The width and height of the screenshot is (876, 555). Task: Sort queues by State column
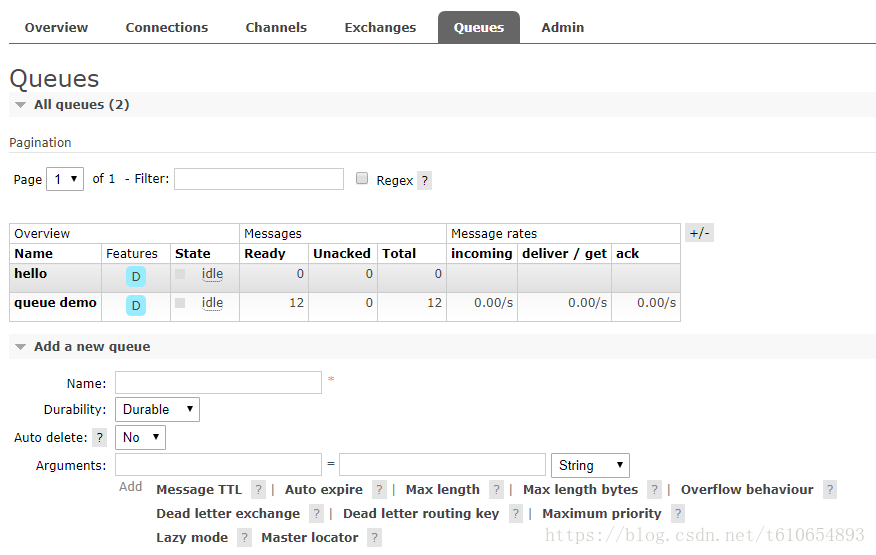193,254
